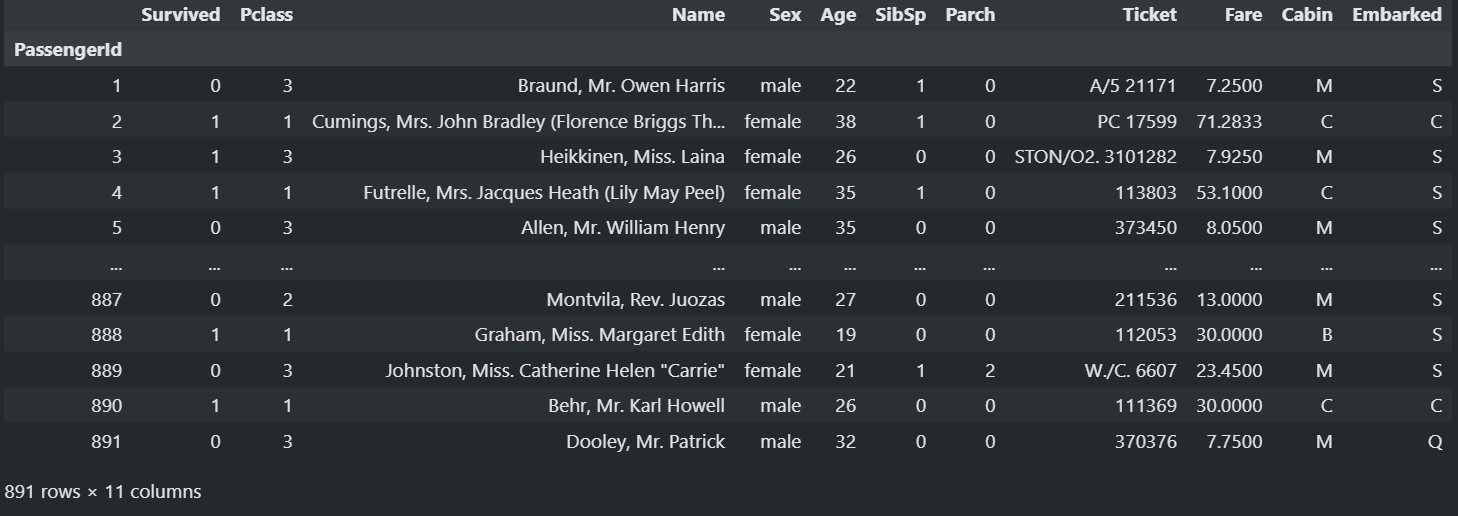Click the SibSp column header

coord(900,15)
